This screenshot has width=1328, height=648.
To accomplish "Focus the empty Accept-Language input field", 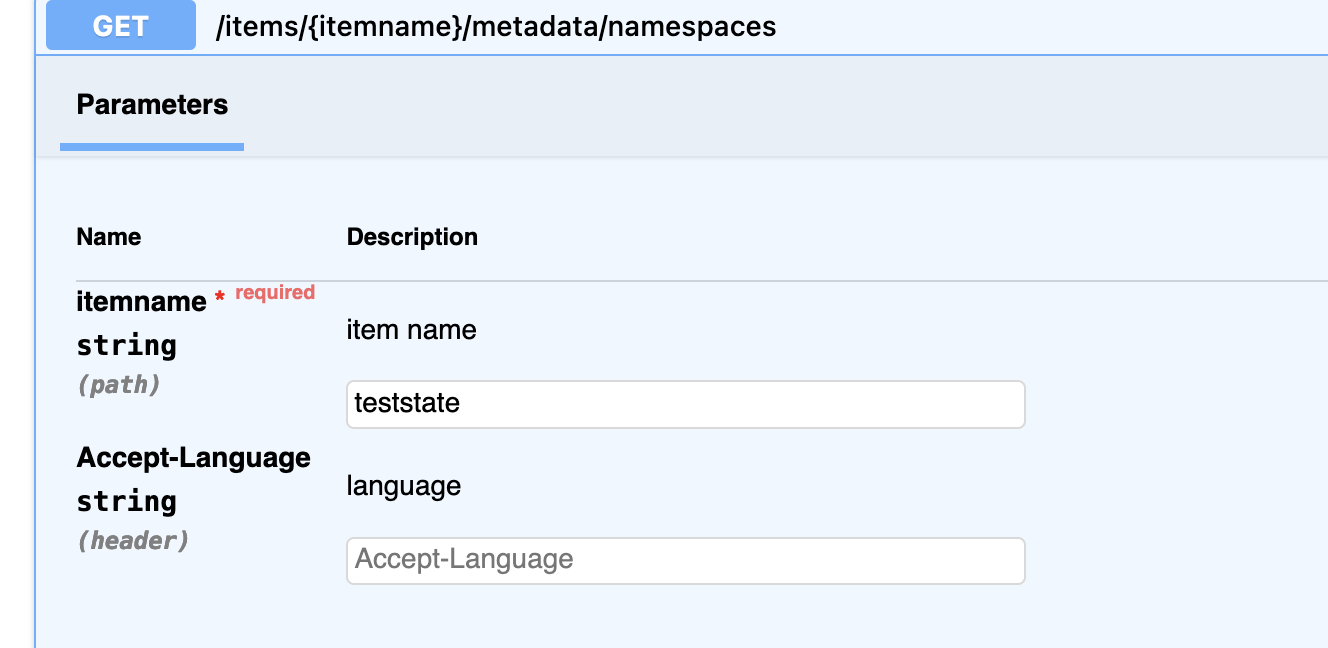I will (685, 560).
